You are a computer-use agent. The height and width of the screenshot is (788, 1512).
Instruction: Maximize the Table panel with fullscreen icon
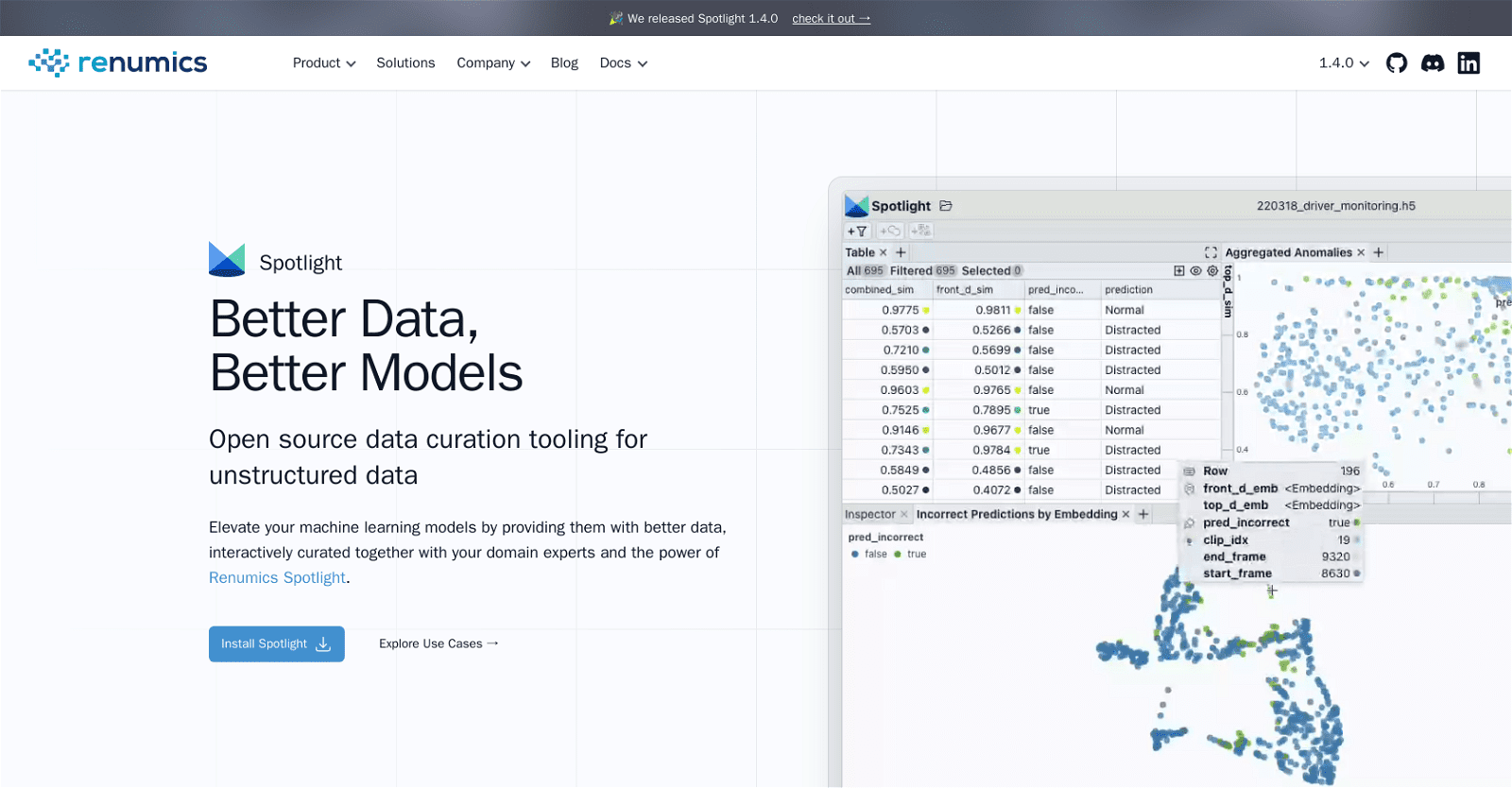tap(1211, 252)
